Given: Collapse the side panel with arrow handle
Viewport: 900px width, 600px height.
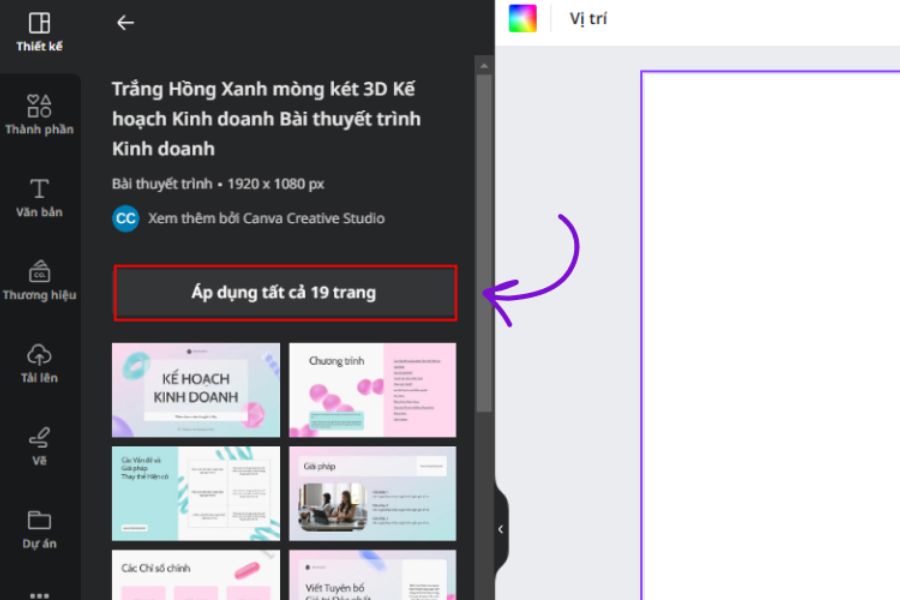Looking at the screenshot, I should (501, 529).
